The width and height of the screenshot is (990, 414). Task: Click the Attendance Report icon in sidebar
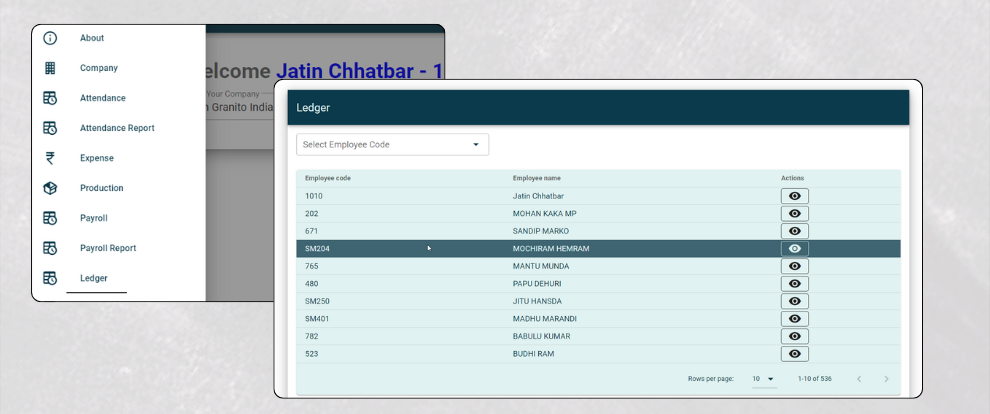[50, 128]
